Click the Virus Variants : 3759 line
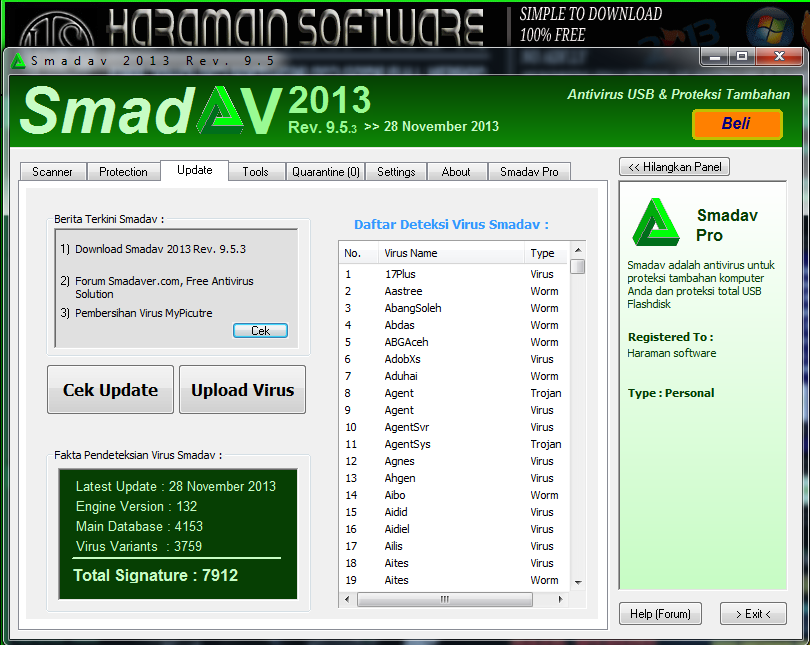Viewport: 810px width, 645px height. 139,547
